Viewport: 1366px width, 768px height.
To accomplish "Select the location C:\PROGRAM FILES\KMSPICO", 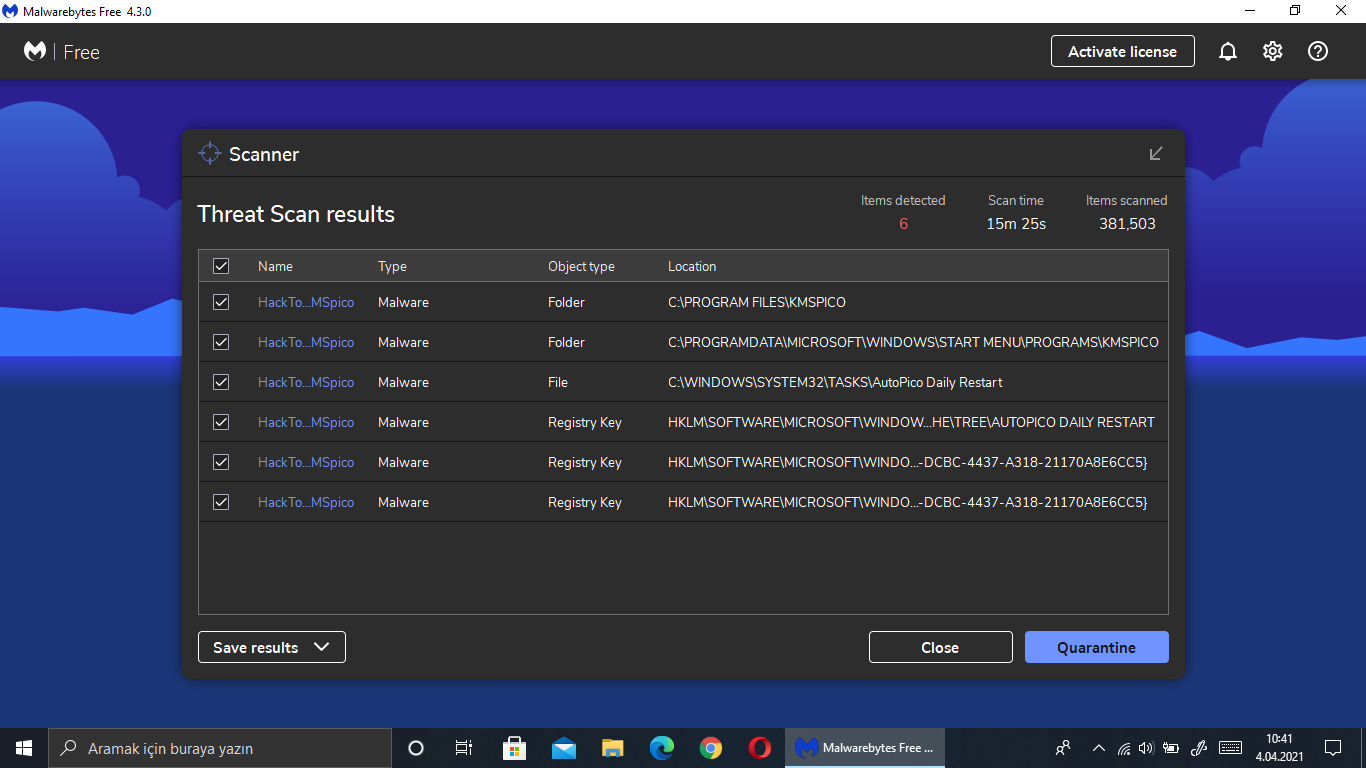I will [757, 302].
